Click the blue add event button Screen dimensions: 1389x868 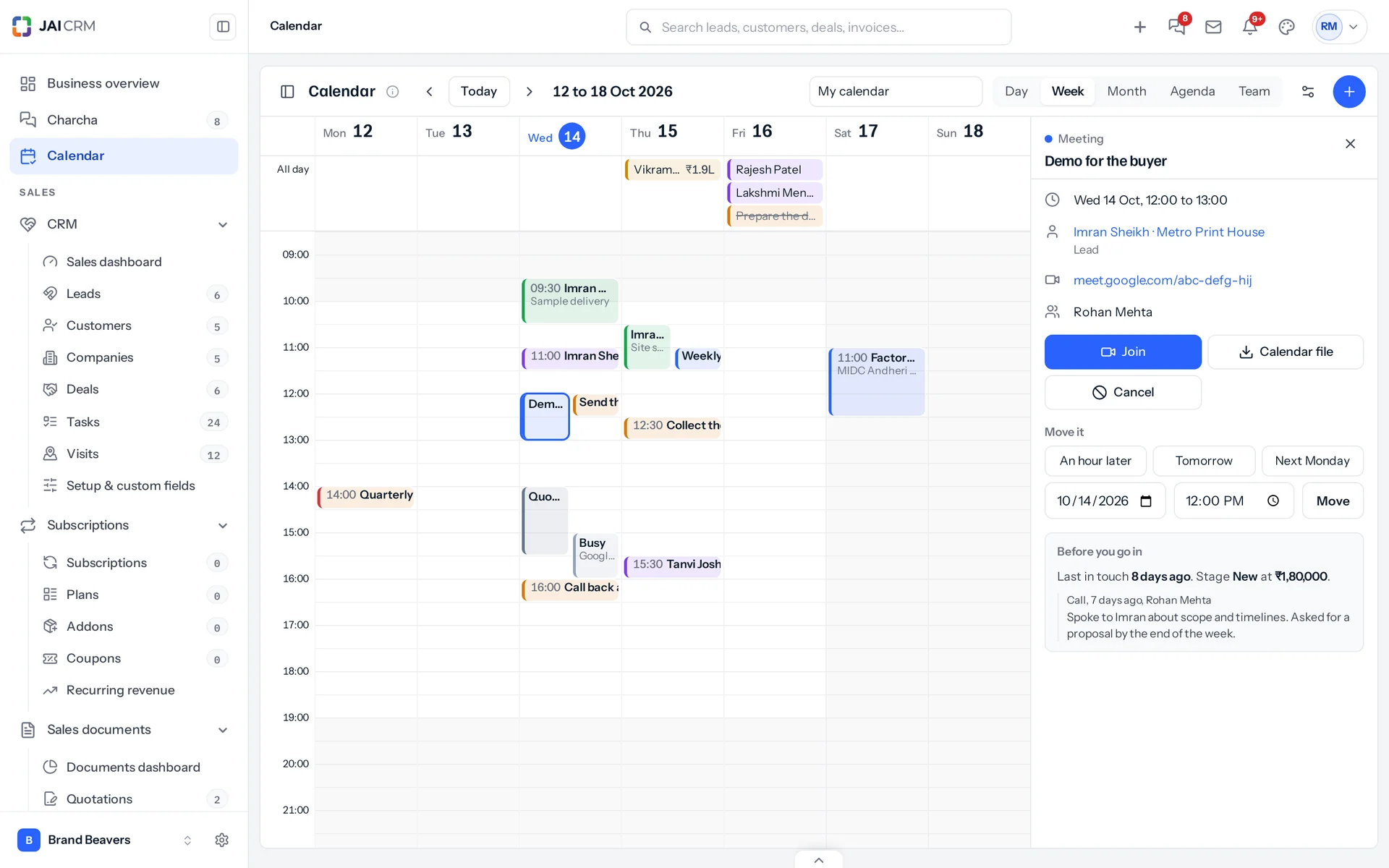(1349, 91)
